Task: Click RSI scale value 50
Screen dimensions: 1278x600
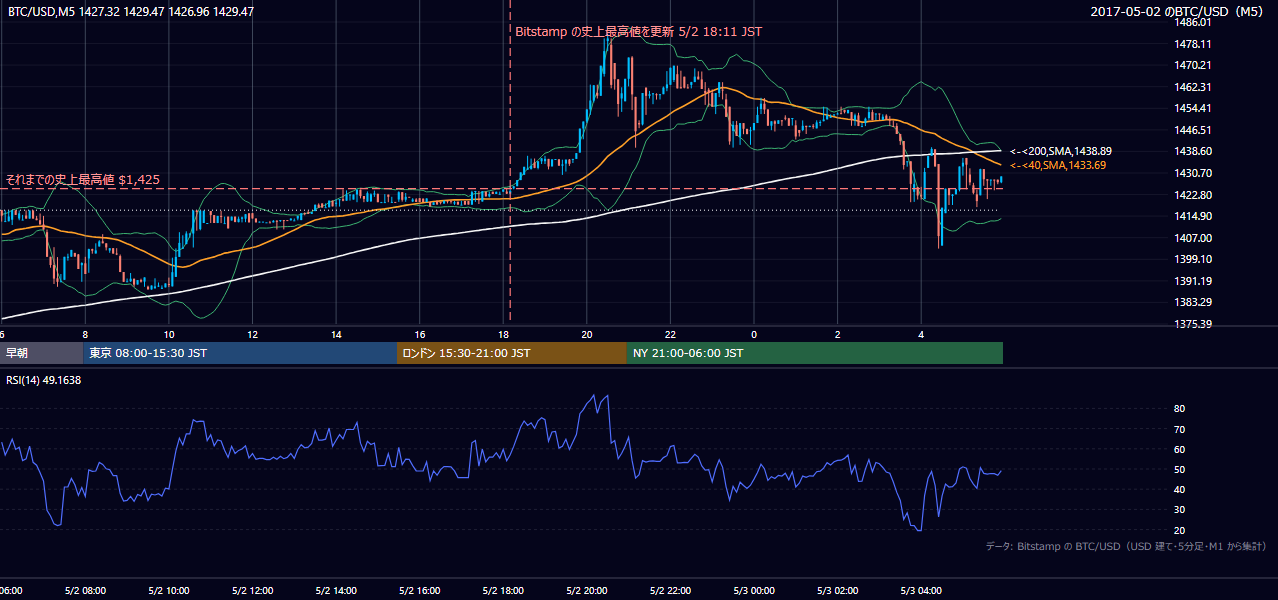Action: click(1179, 469)
